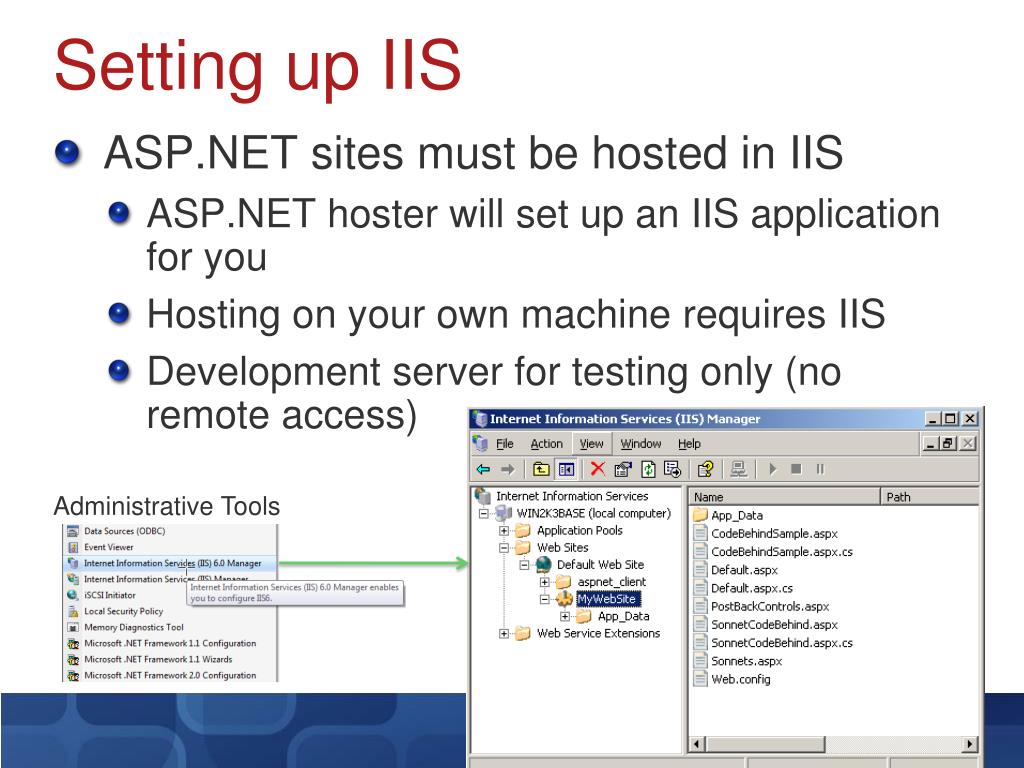Viewport: 1024px width, 768px height.
Task: Click the Data Sources (ODBC) icon
Action: (73, 531)
